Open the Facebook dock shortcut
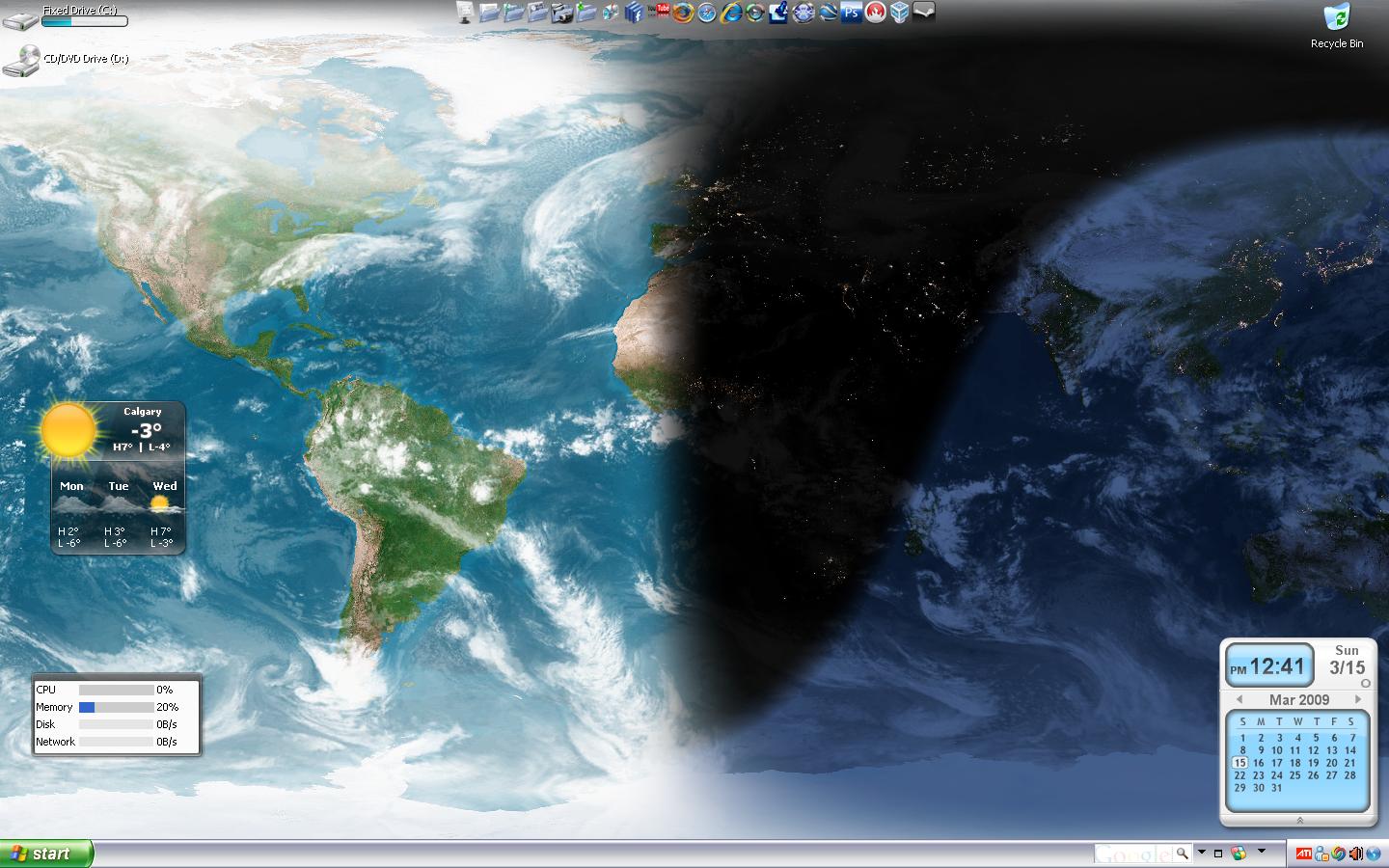Image resolution: width=1389 pixels, height=868 pixels. (x=634, y=13)
